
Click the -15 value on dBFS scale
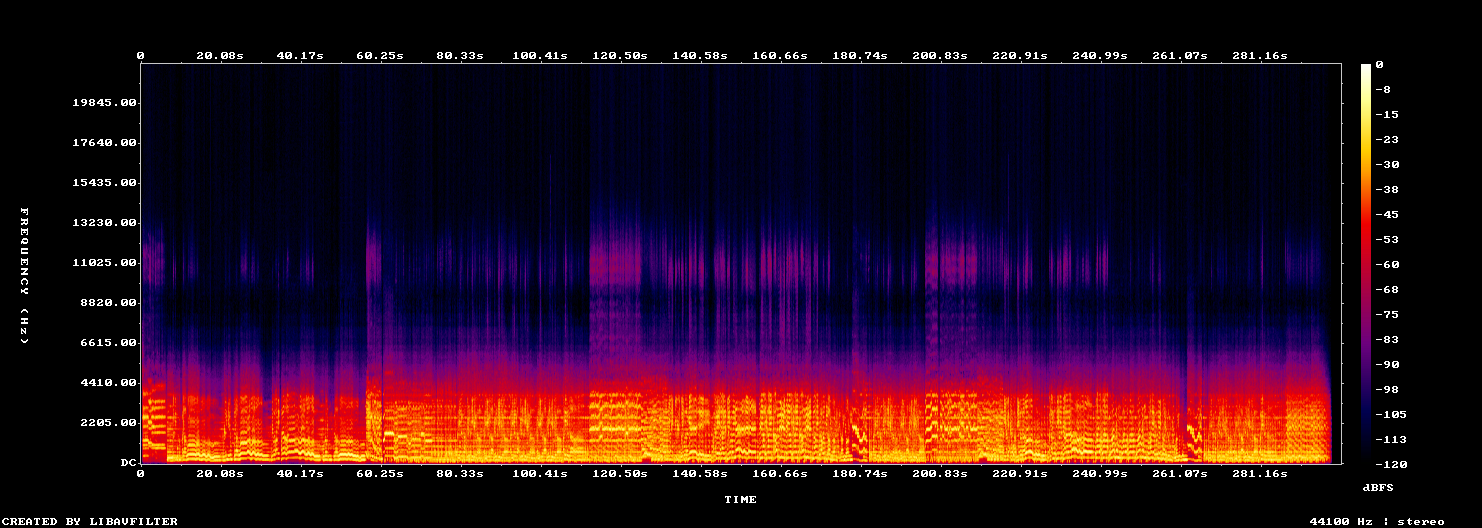pyautogui.click(x=1387, y=115)
